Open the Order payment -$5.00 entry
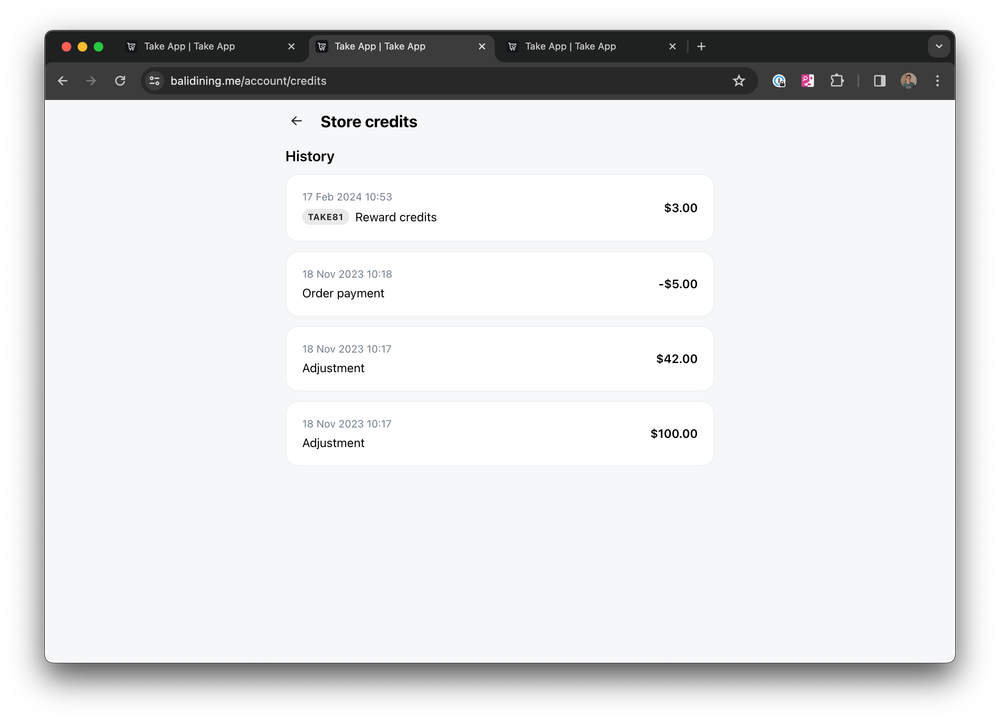 (x=500, y=284)
